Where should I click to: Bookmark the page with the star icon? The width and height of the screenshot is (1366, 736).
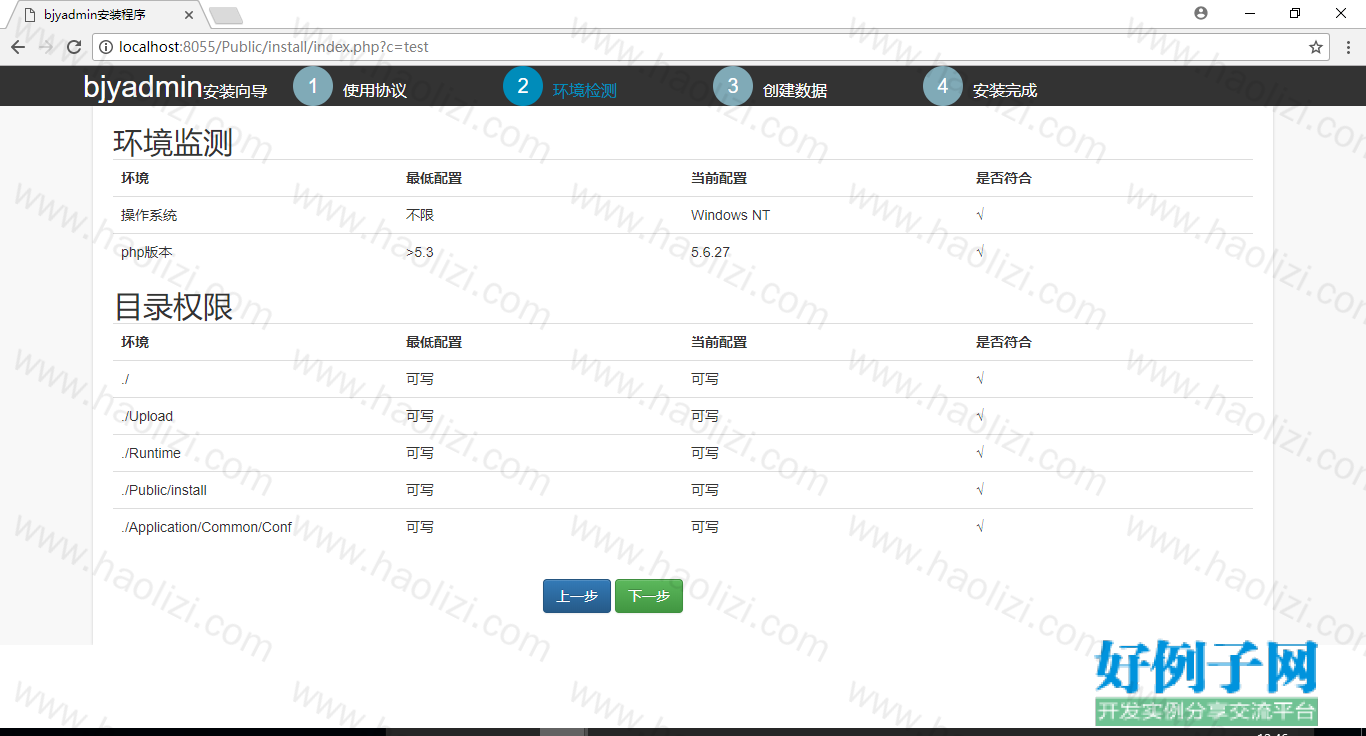point(1316,47)
